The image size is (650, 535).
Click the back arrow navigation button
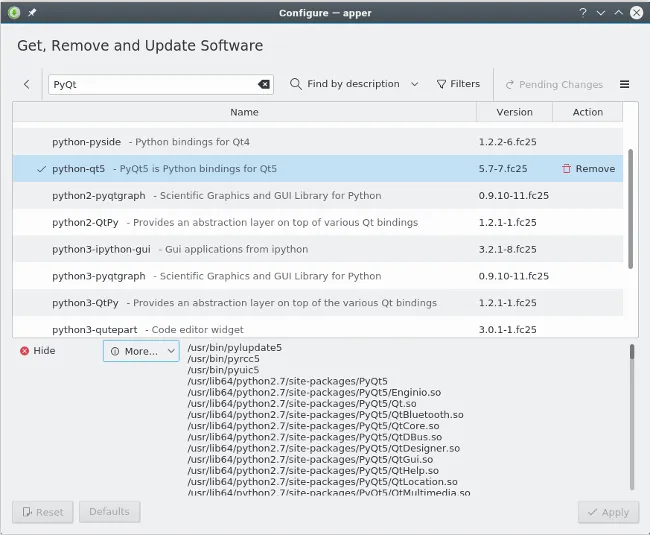pos(26,85)
